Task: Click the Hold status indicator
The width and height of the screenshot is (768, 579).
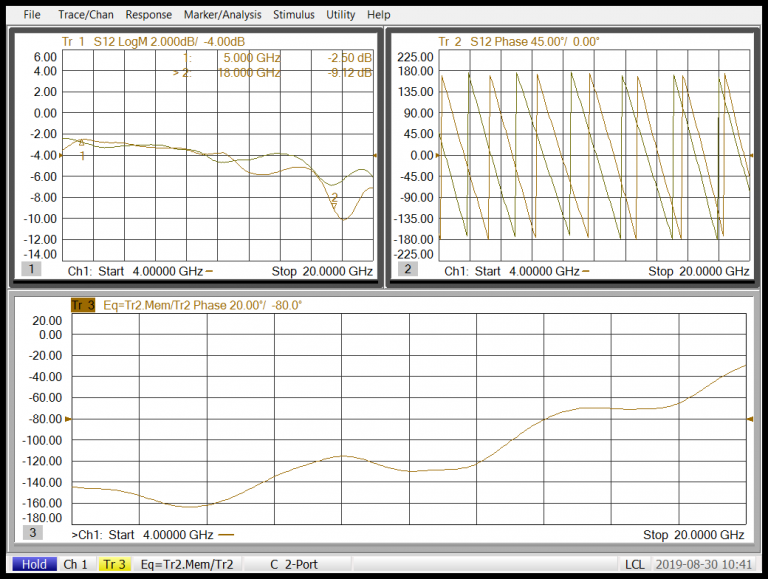Action: pos(34,564)
